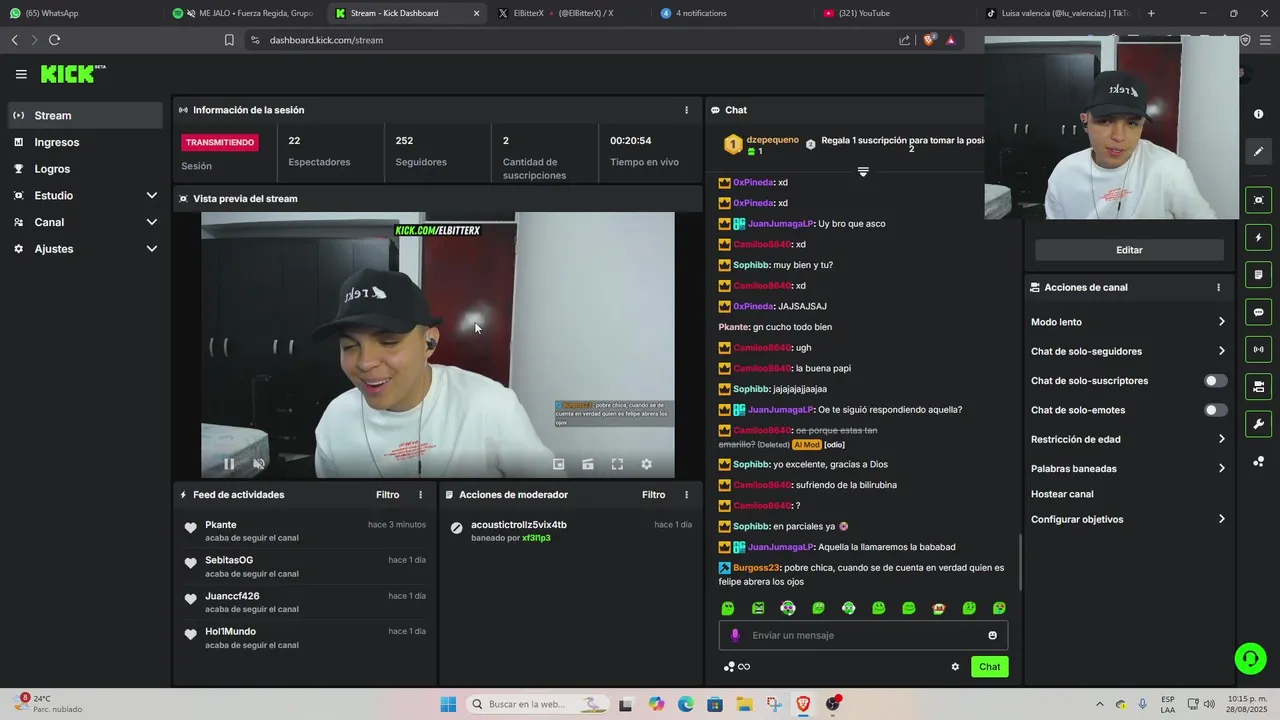
Task: Open the emoji picker in the chat message box
Action: [992, 635]
